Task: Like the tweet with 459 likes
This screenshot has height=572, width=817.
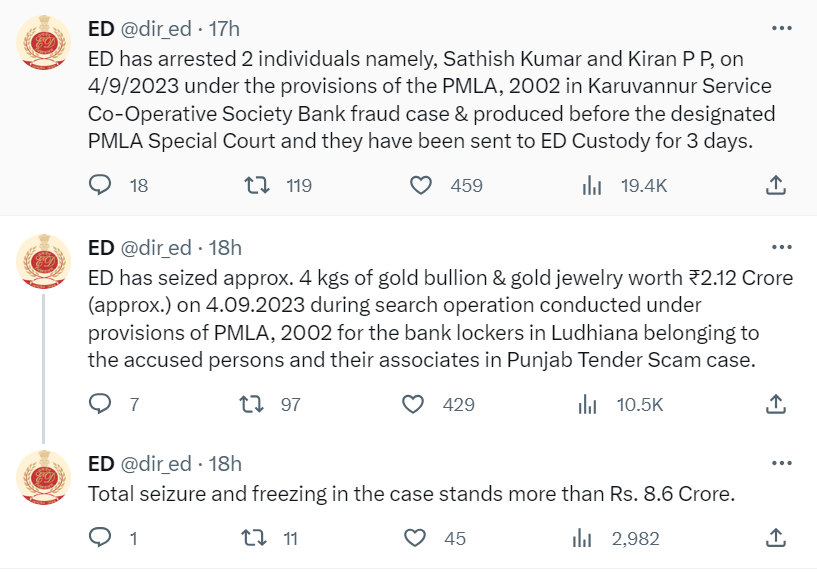Action: click(x=420, y=185)
